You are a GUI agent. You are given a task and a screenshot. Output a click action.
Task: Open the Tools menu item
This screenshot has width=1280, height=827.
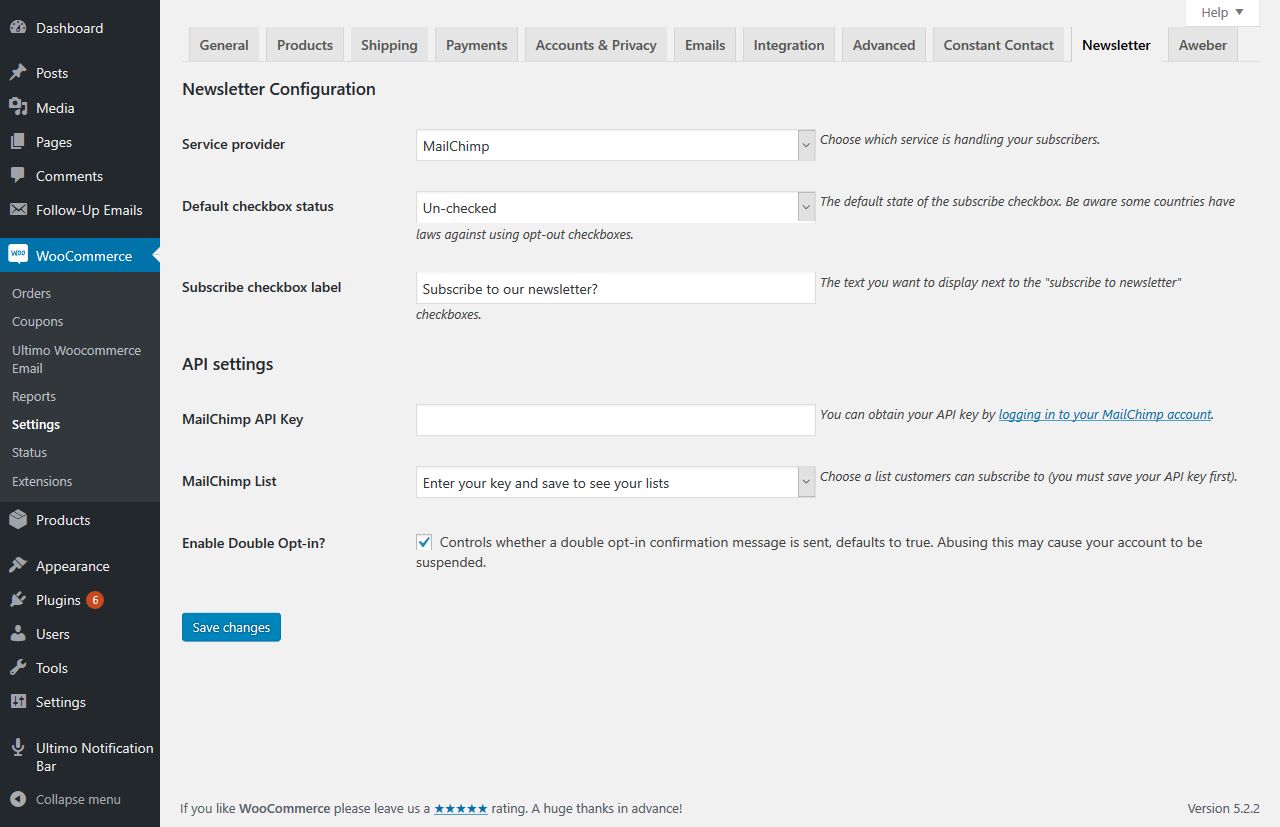[80, 668]
